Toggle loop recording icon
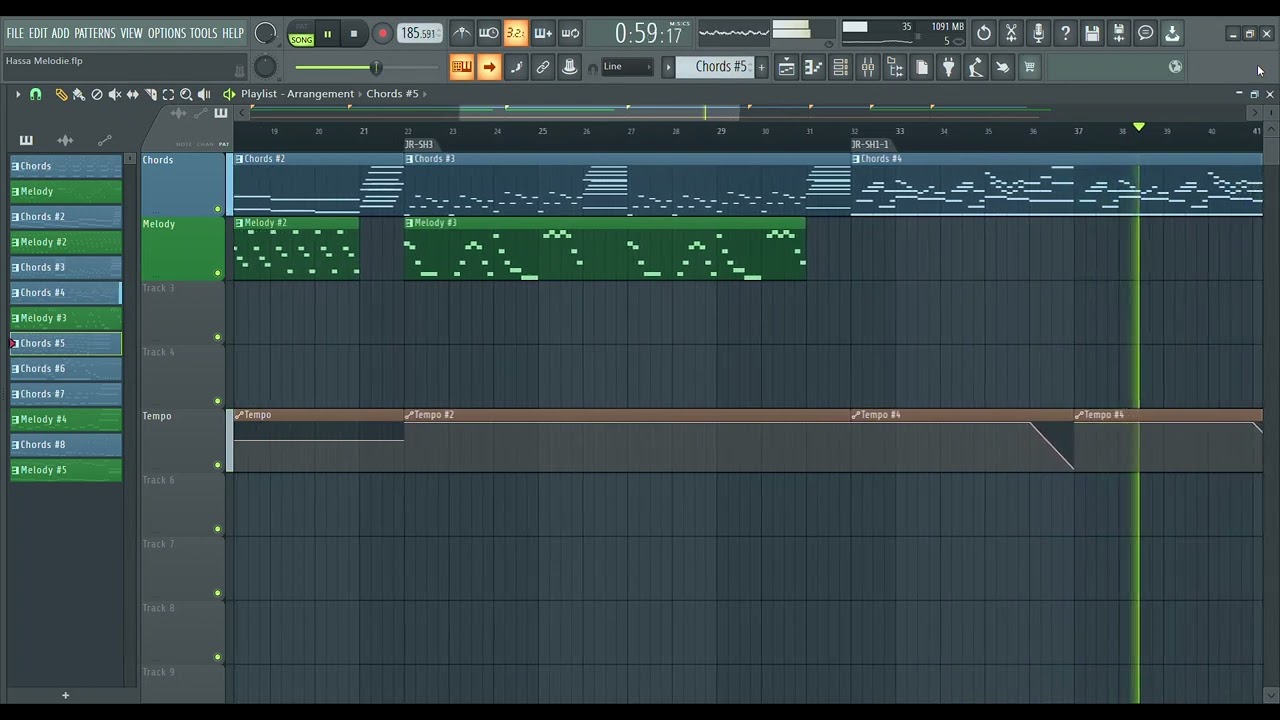 point(570,33)
